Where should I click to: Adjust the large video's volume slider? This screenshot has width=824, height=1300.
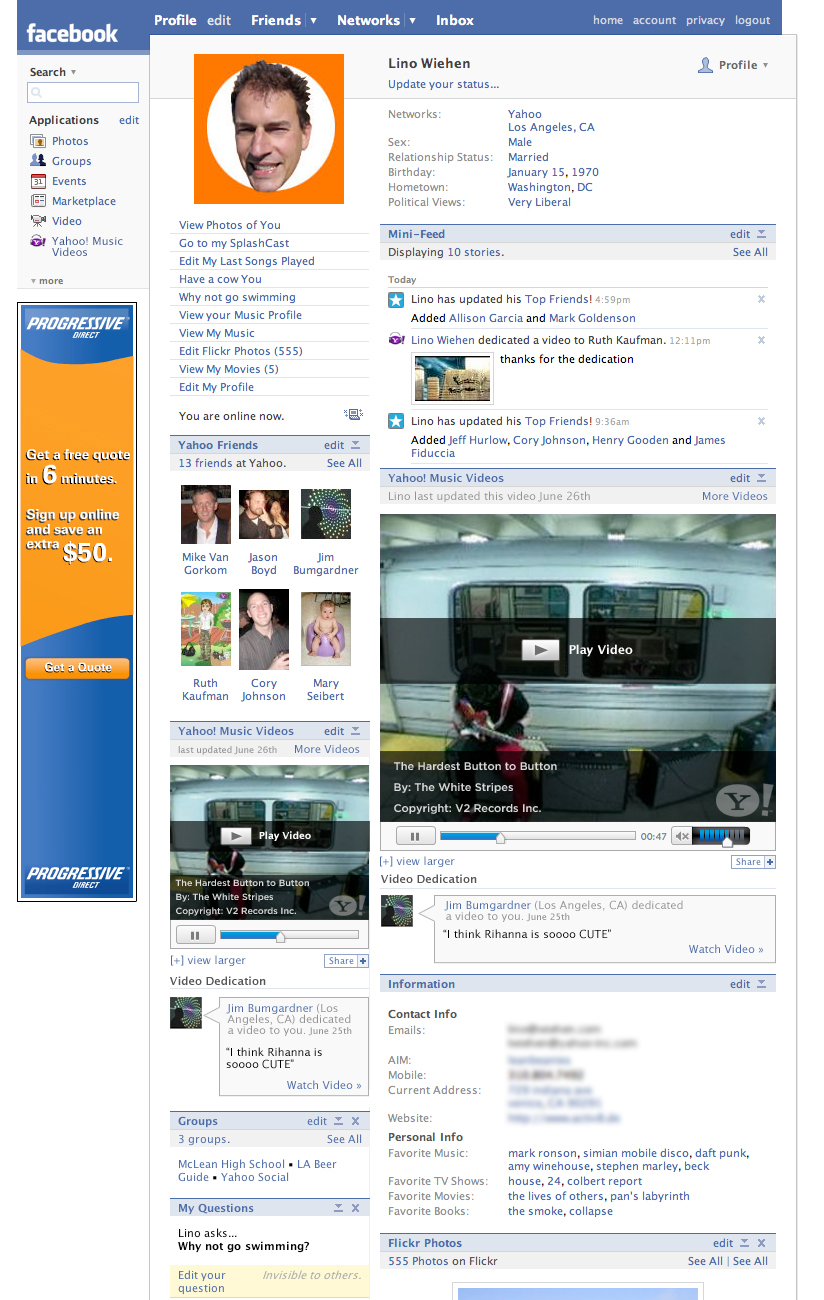coord(726,837)
